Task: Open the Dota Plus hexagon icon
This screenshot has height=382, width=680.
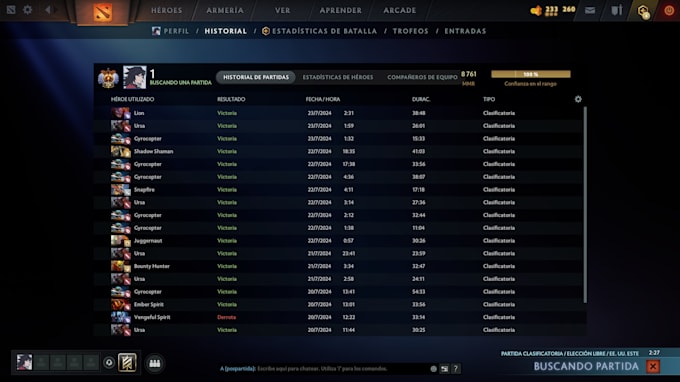Action: pos(643,11)
